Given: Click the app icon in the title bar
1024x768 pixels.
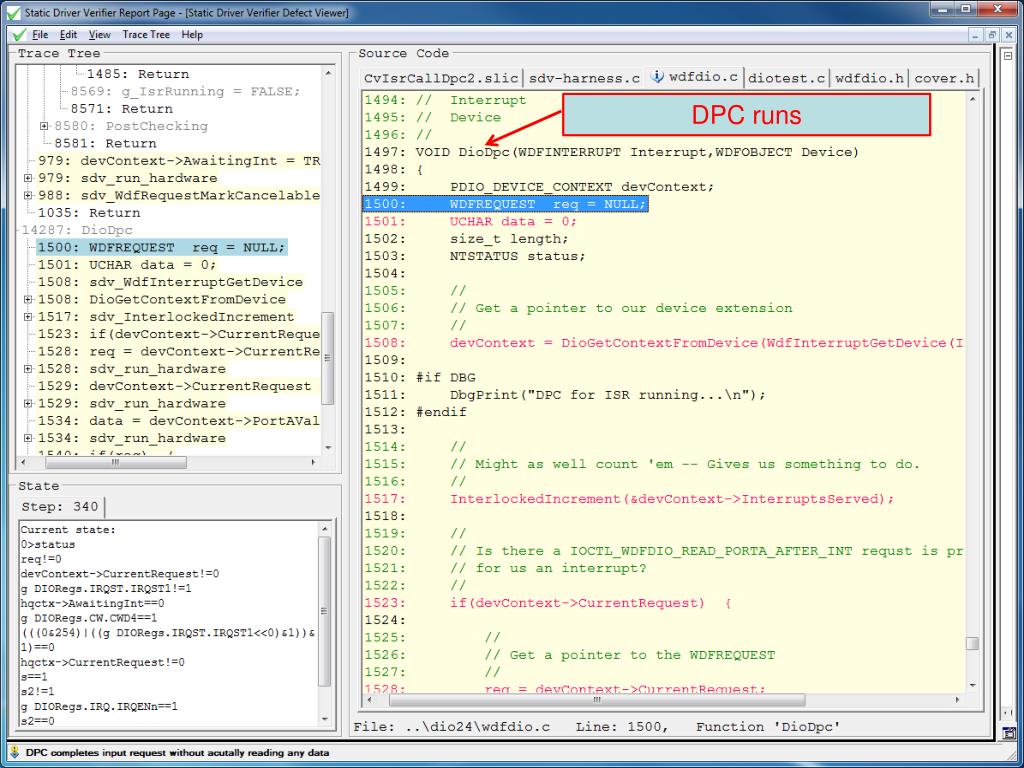Looking at the screenshot, I should pyautogui.click(x=13, y=12).
